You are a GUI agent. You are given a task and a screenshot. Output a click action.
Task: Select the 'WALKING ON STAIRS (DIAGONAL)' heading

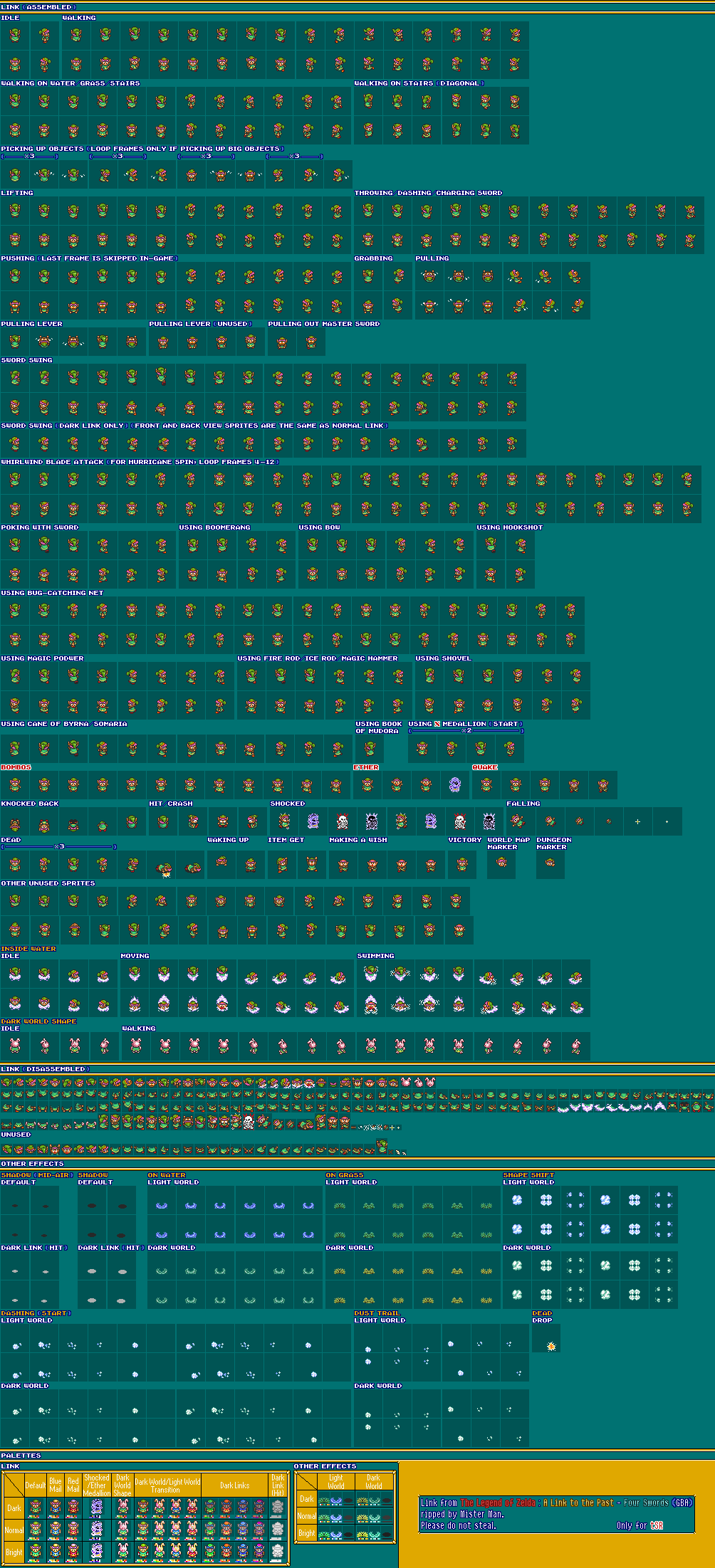click(x=419, y=83)
